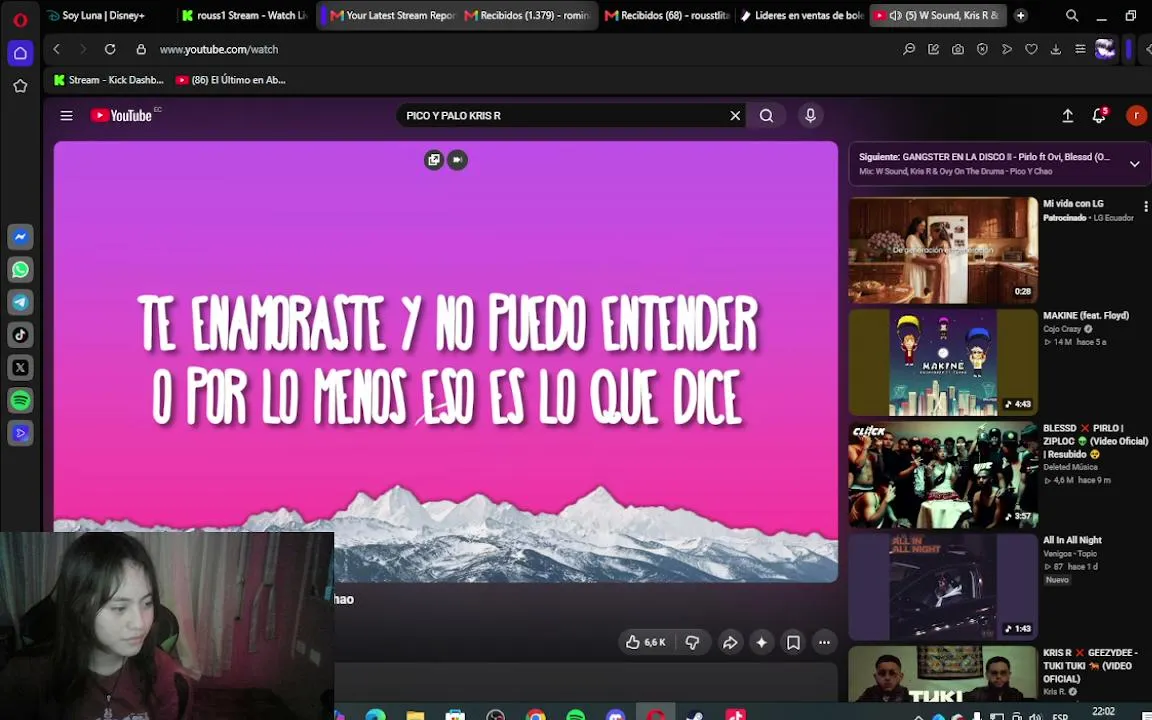The width and height of the screenshot is (1152, 720).
Task: Click the video camera overlay icon
Action: [x=457, y=159]
